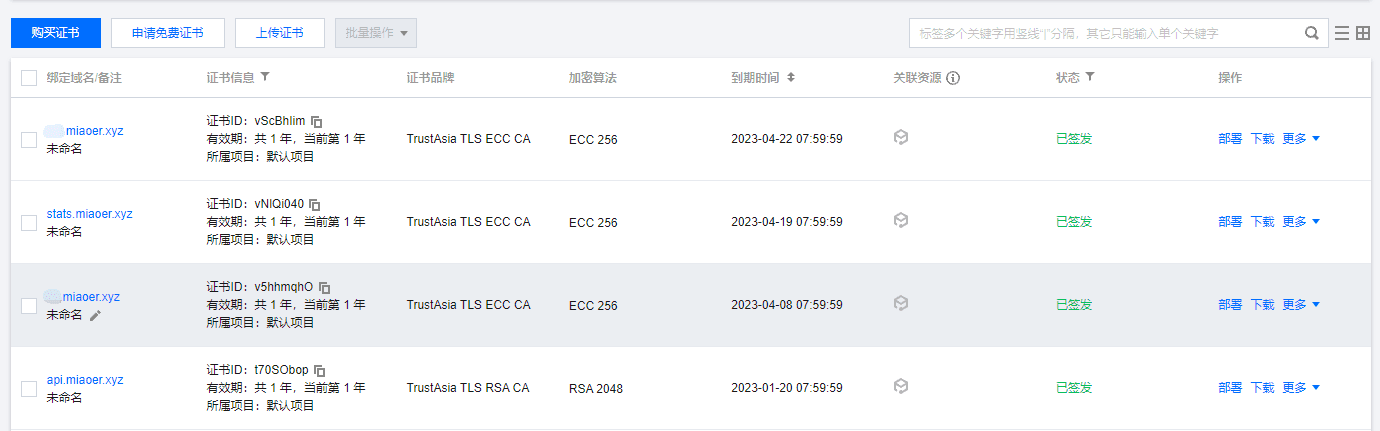The image size is (1380, 431).
Task: Filter the 状态 column
Action: [x=1089, y=77]
